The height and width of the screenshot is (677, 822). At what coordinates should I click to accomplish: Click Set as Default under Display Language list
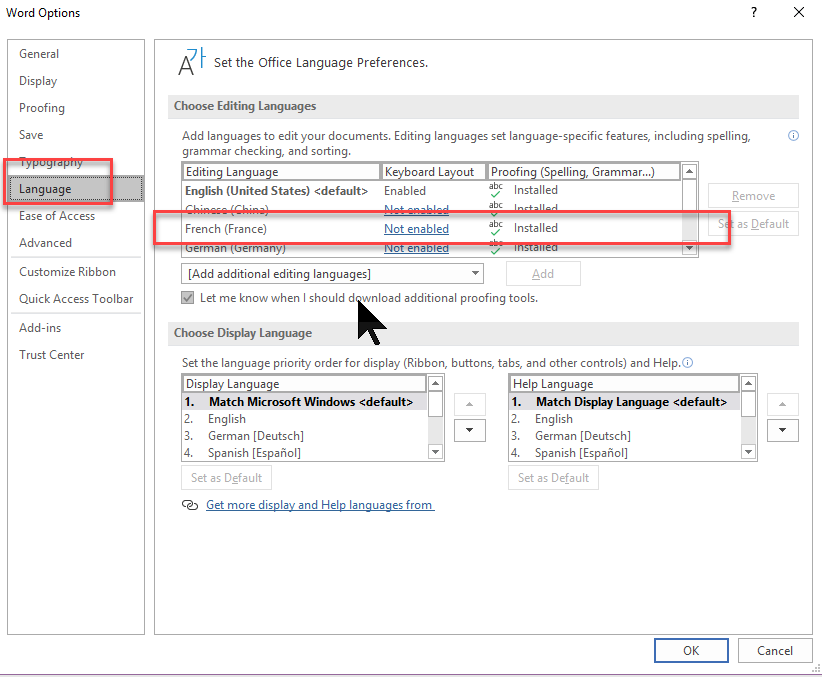click(226, 478)
